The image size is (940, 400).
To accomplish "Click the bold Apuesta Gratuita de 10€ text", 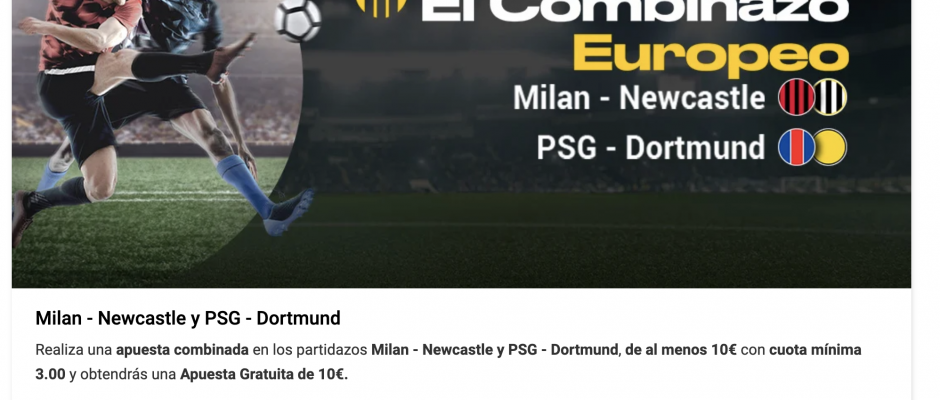I will tap(264, 375).
